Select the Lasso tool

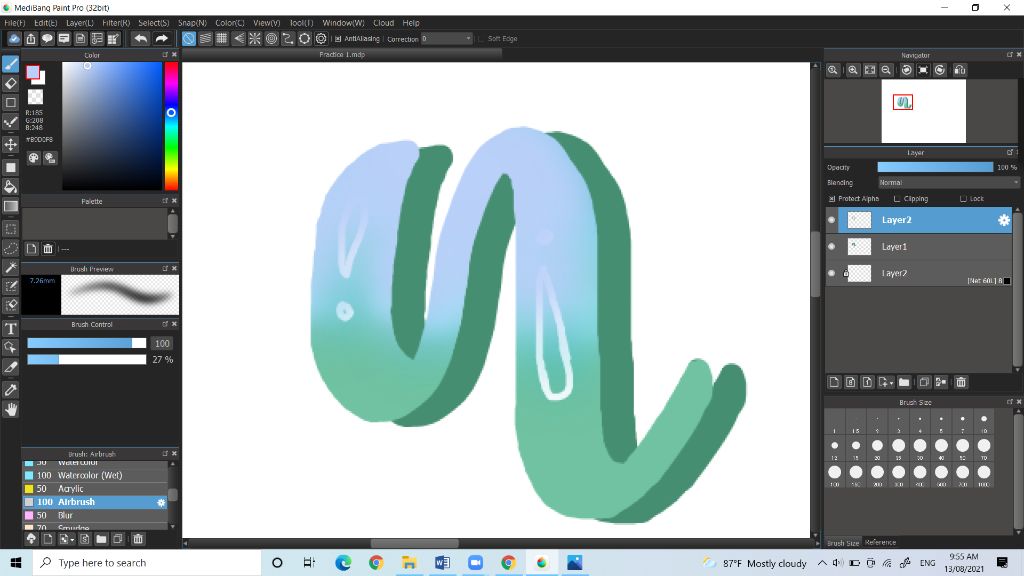click(10, 248)
